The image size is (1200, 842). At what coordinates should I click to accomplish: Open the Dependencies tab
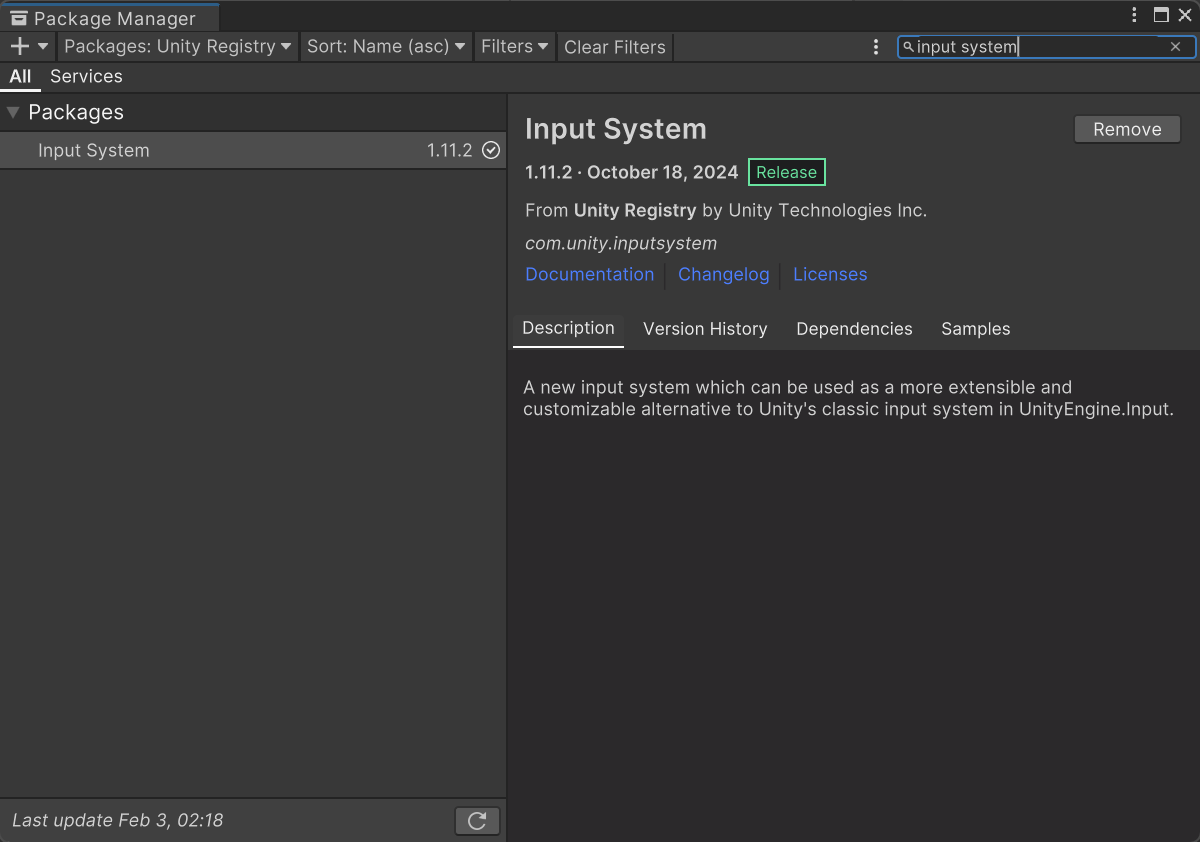click(x=854, y=329)
